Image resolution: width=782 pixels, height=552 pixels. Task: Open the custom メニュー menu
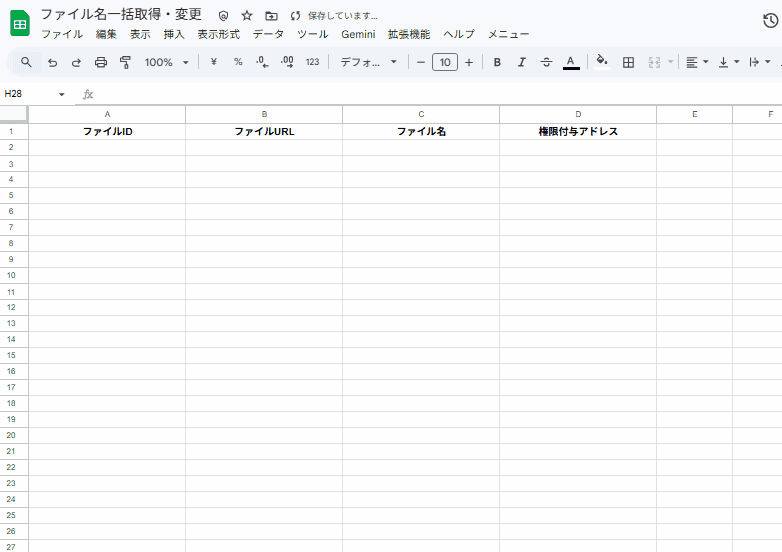click(508, 34)
